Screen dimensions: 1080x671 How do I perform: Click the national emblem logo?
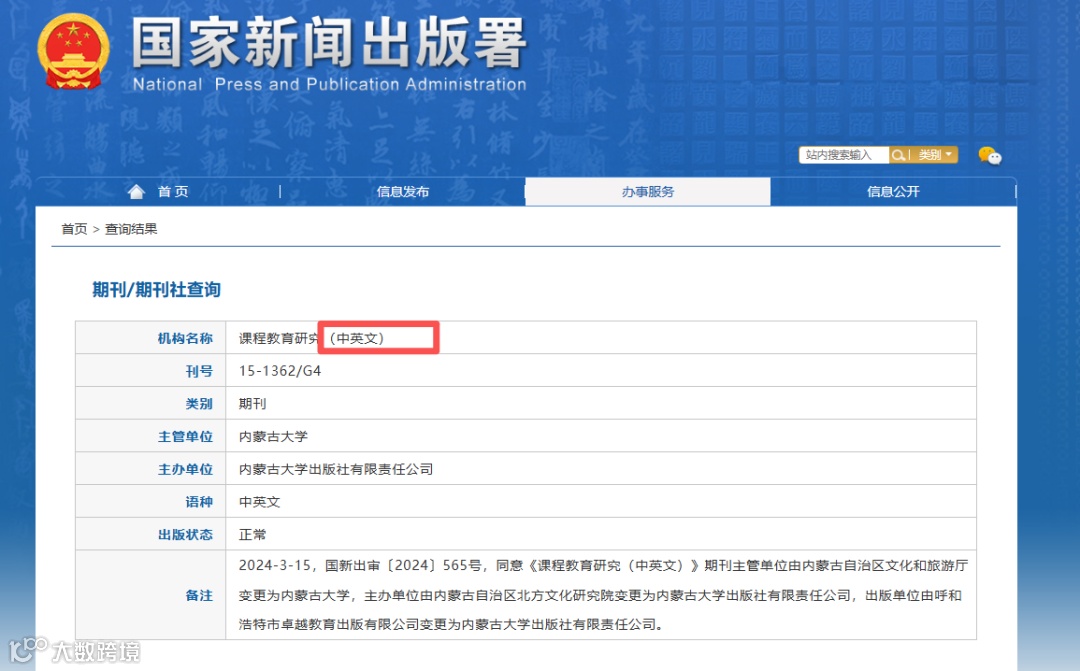click(x=74, y=52)
